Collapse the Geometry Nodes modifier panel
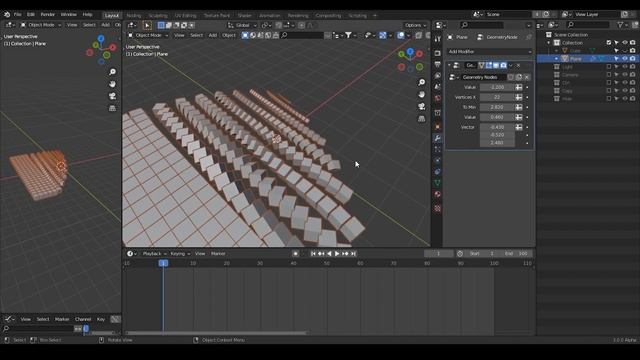640x360 pixels. click(449, 65)
